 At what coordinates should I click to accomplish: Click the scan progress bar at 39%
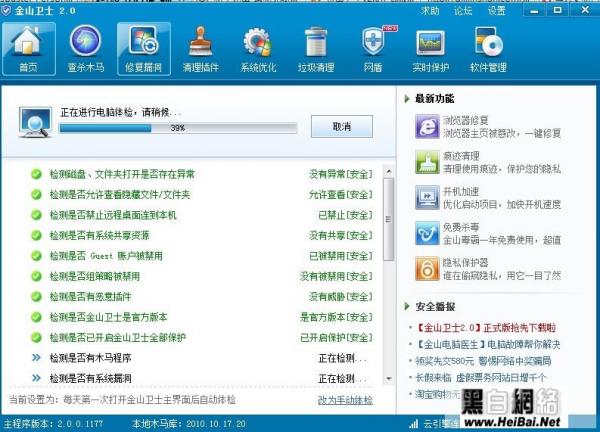tap(176, 129)
